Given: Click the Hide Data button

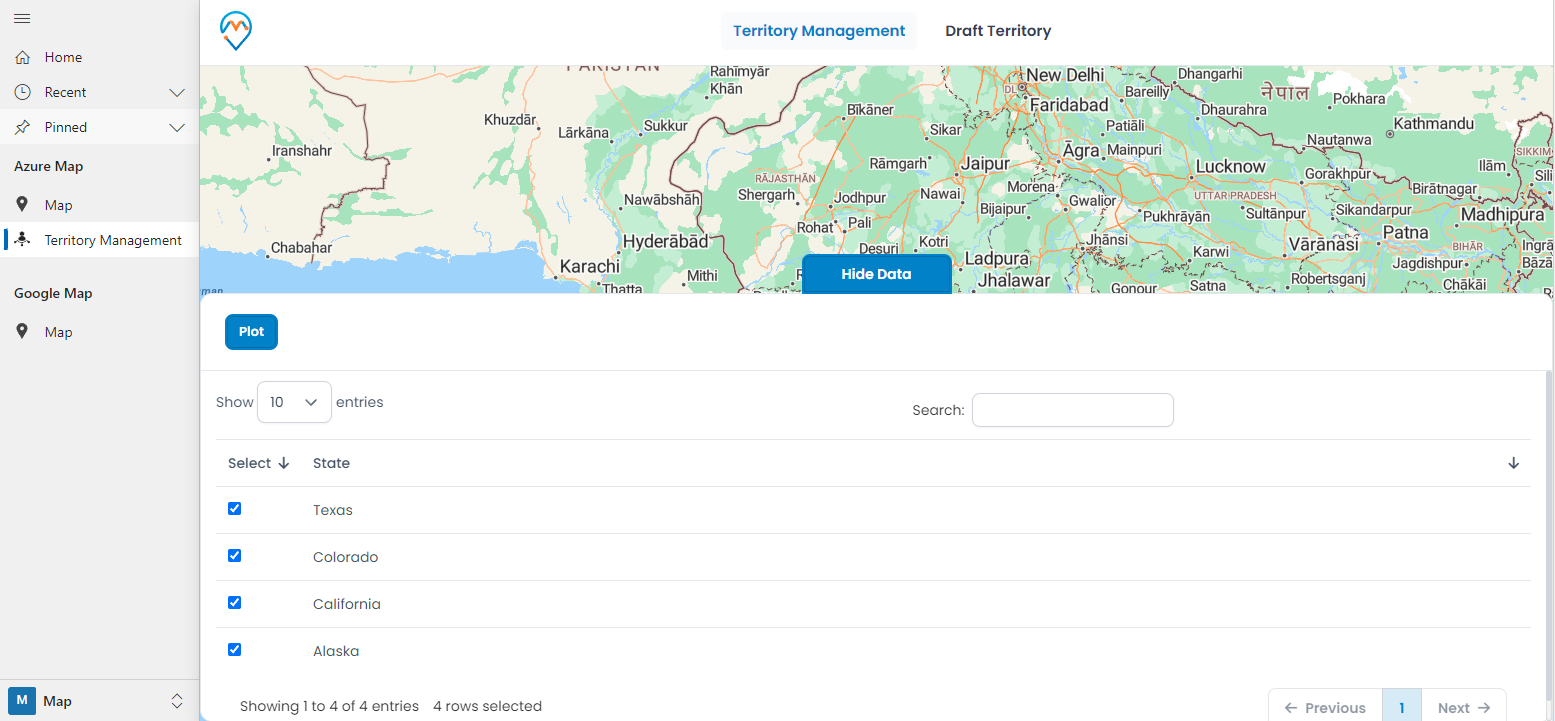Looking at the screenshot, I should click(876, 274).
